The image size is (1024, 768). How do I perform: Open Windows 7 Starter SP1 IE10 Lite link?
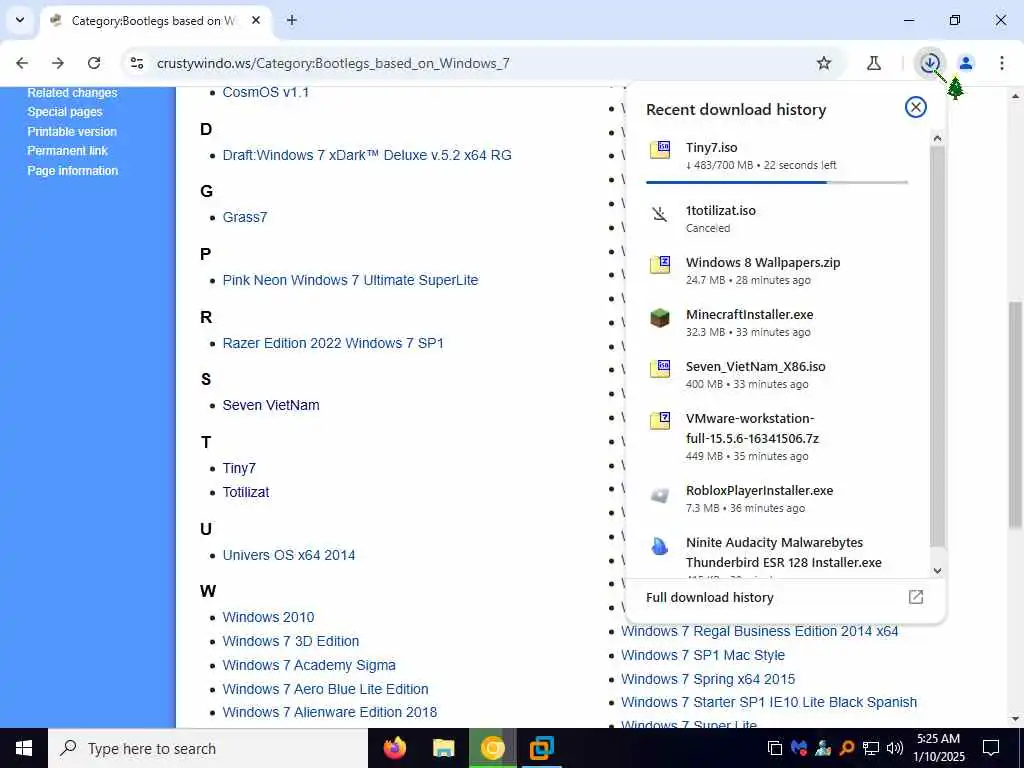pyautogui.click(x=769, y=703)
